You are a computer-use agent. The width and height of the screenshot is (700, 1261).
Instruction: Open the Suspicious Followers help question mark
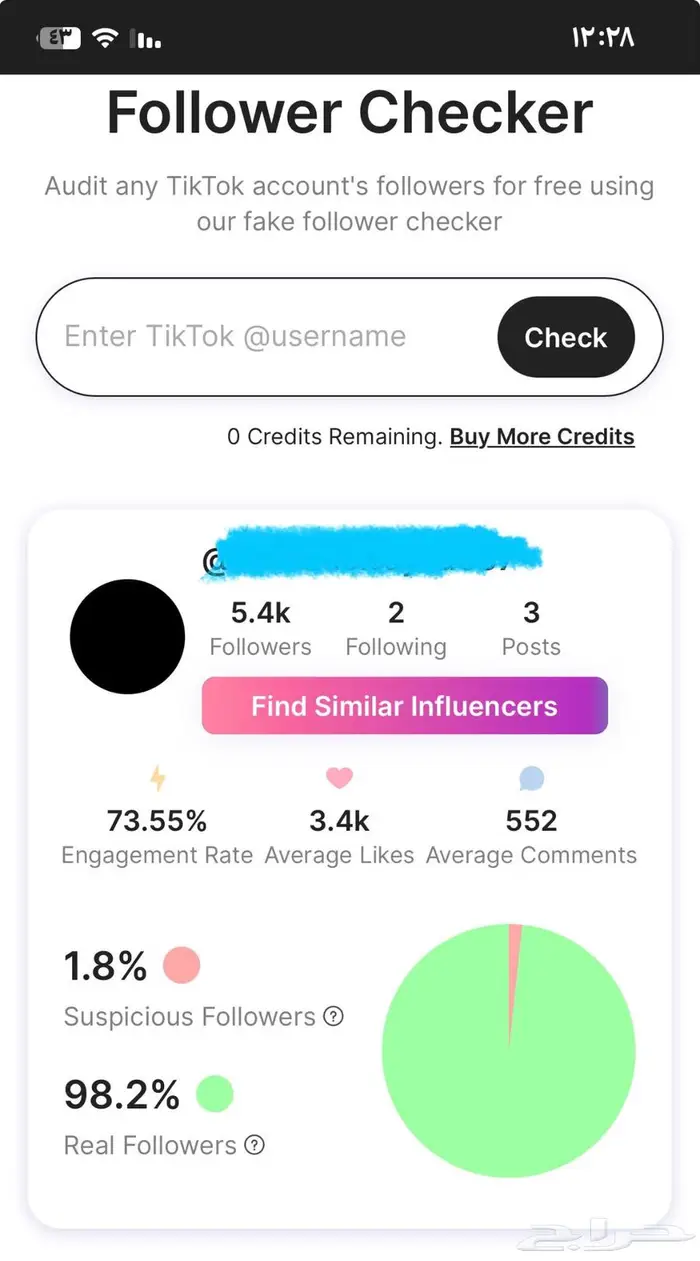[x=334, y=1017]
